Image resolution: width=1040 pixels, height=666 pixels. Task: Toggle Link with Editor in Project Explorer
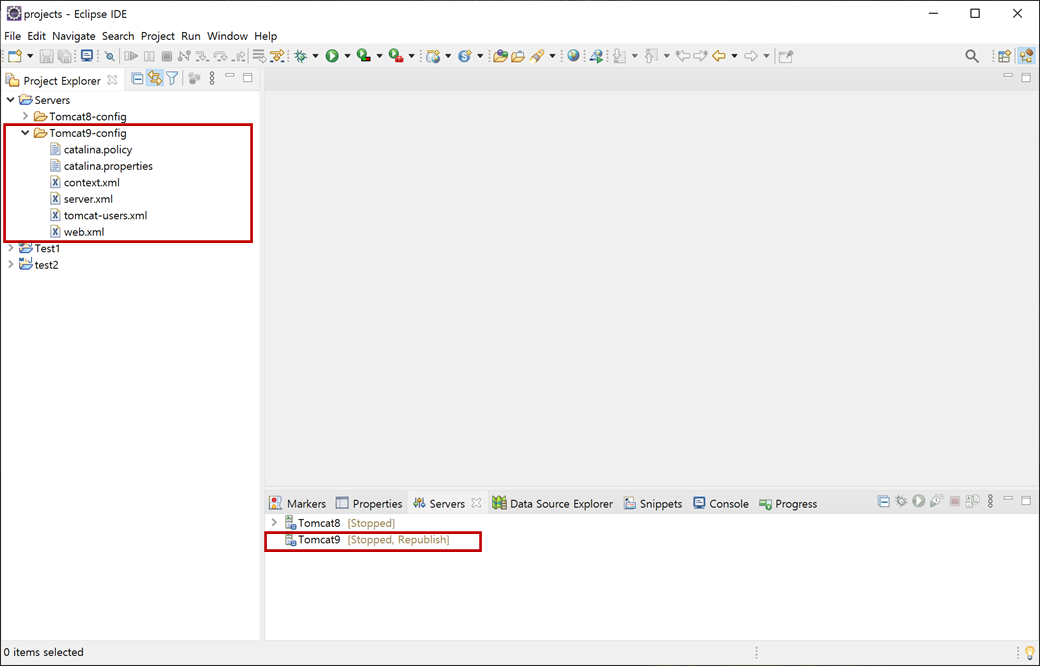(155, 79)
